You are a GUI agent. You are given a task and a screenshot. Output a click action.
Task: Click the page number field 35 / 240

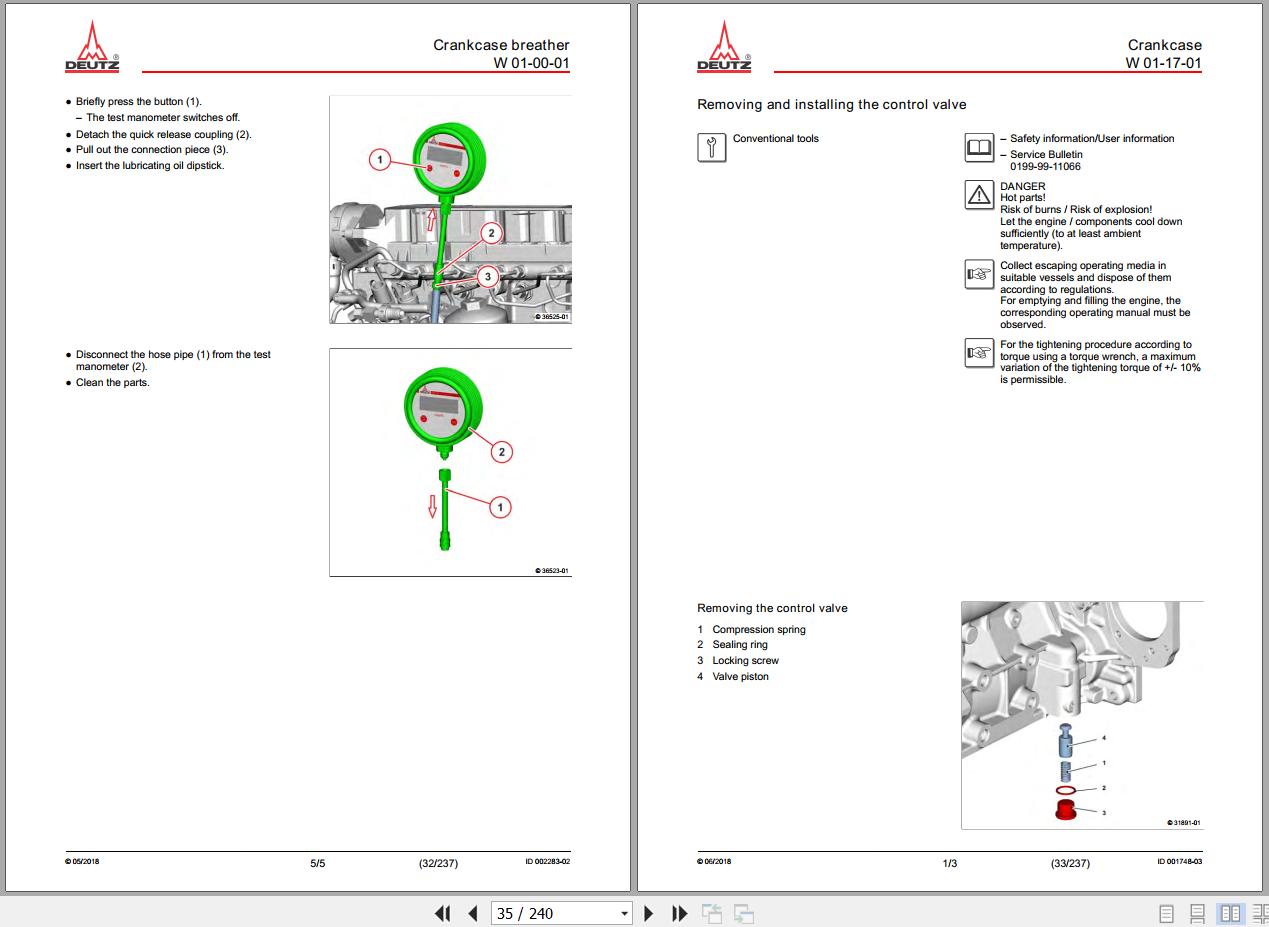(555, 913)
